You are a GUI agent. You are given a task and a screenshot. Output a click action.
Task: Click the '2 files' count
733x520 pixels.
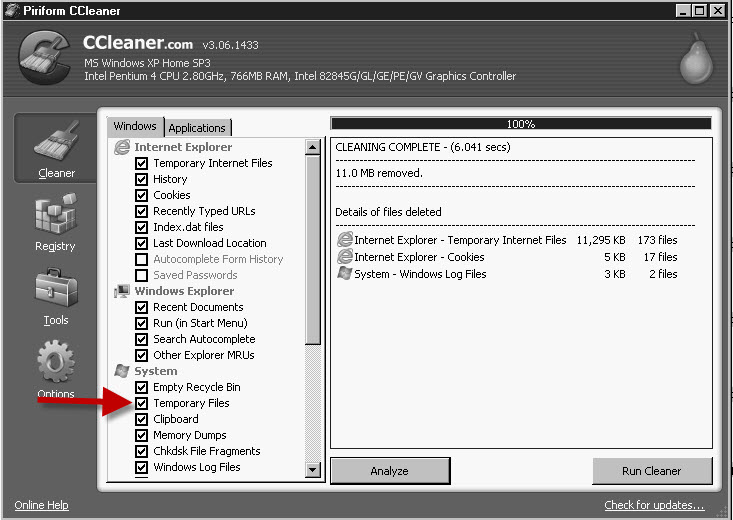click(663, 274)
